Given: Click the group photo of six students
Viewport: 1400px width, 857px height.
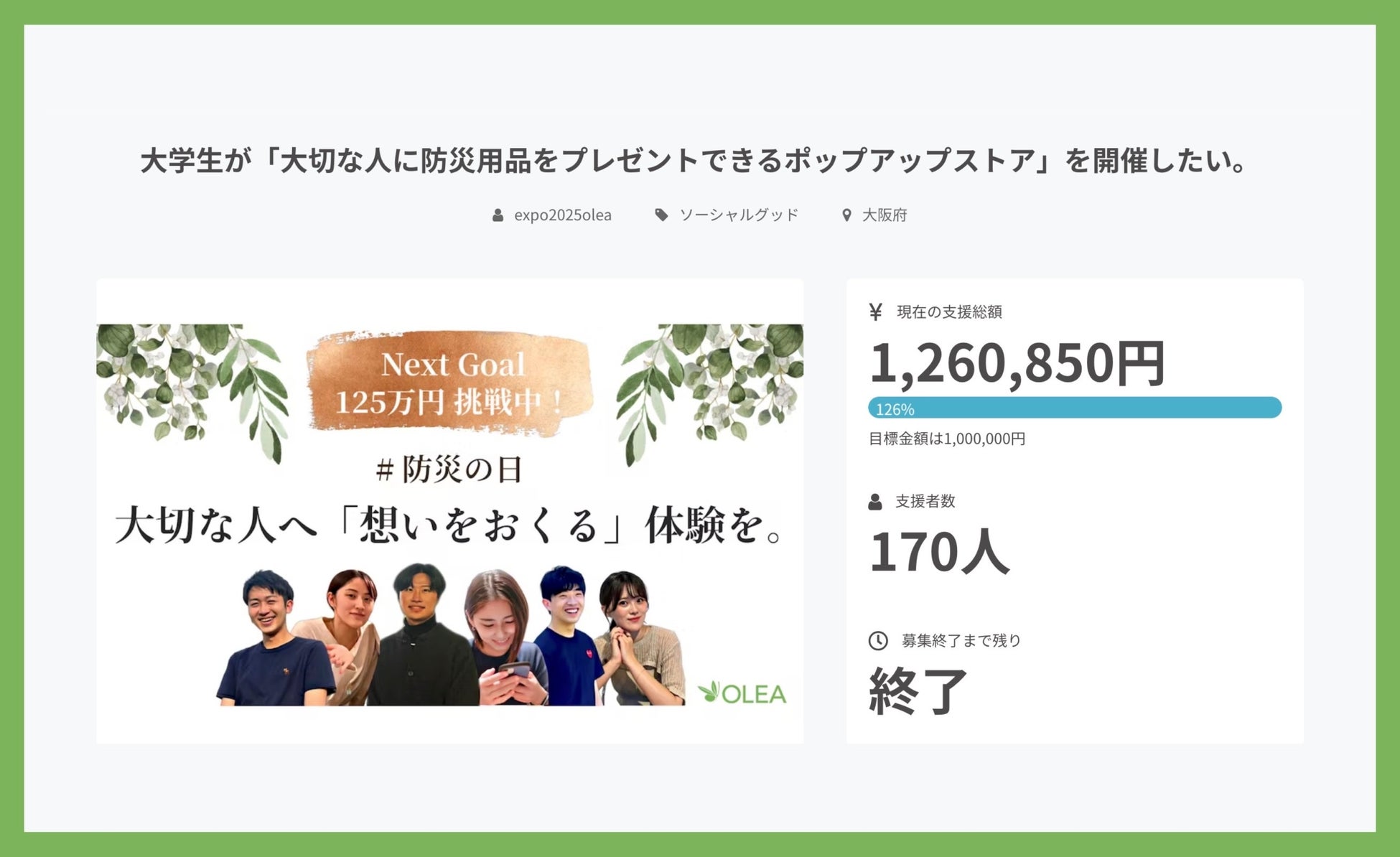Looking at the screenshot, I should (451, 634).
